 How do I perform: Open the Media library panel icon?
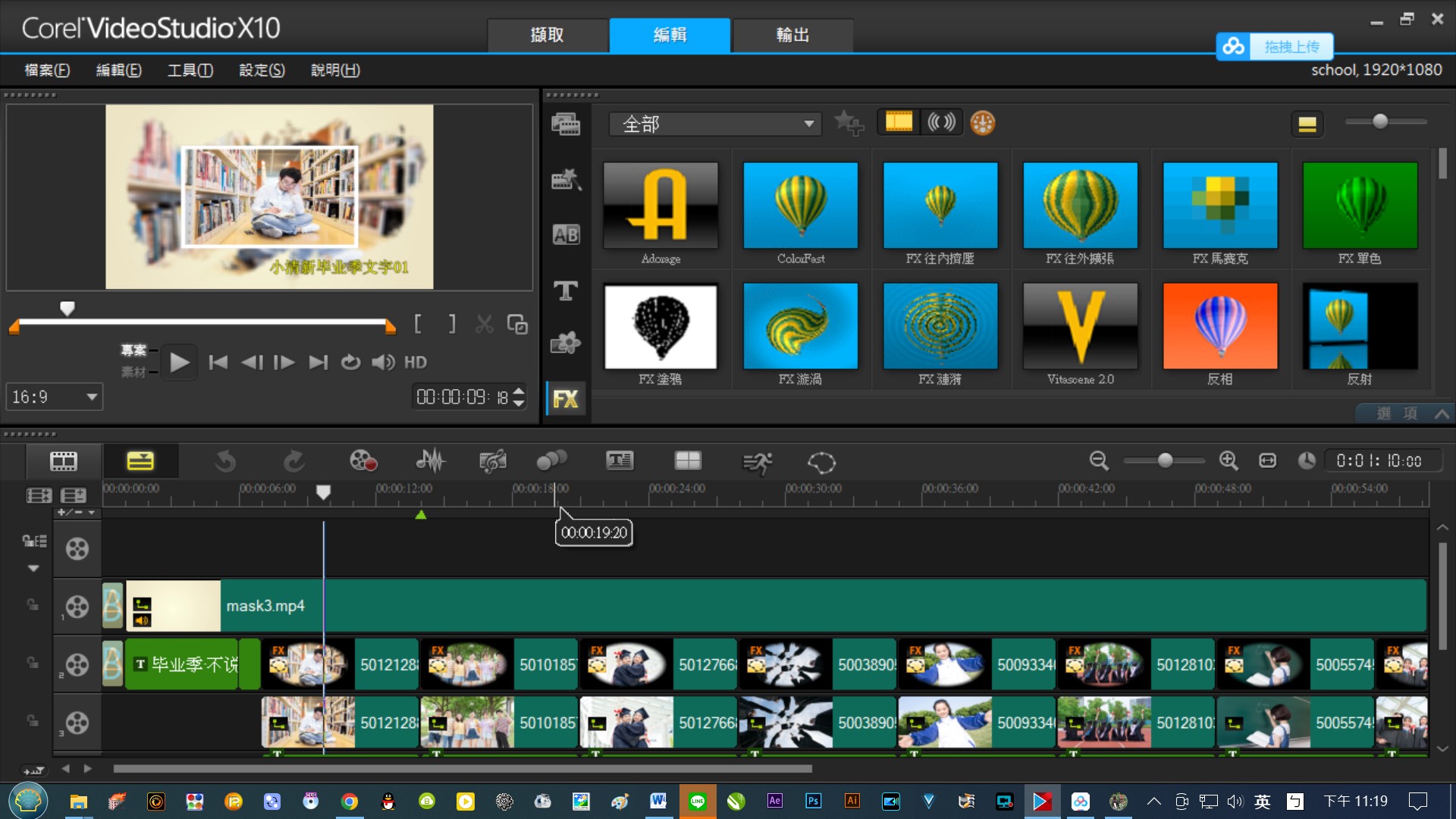566,124
